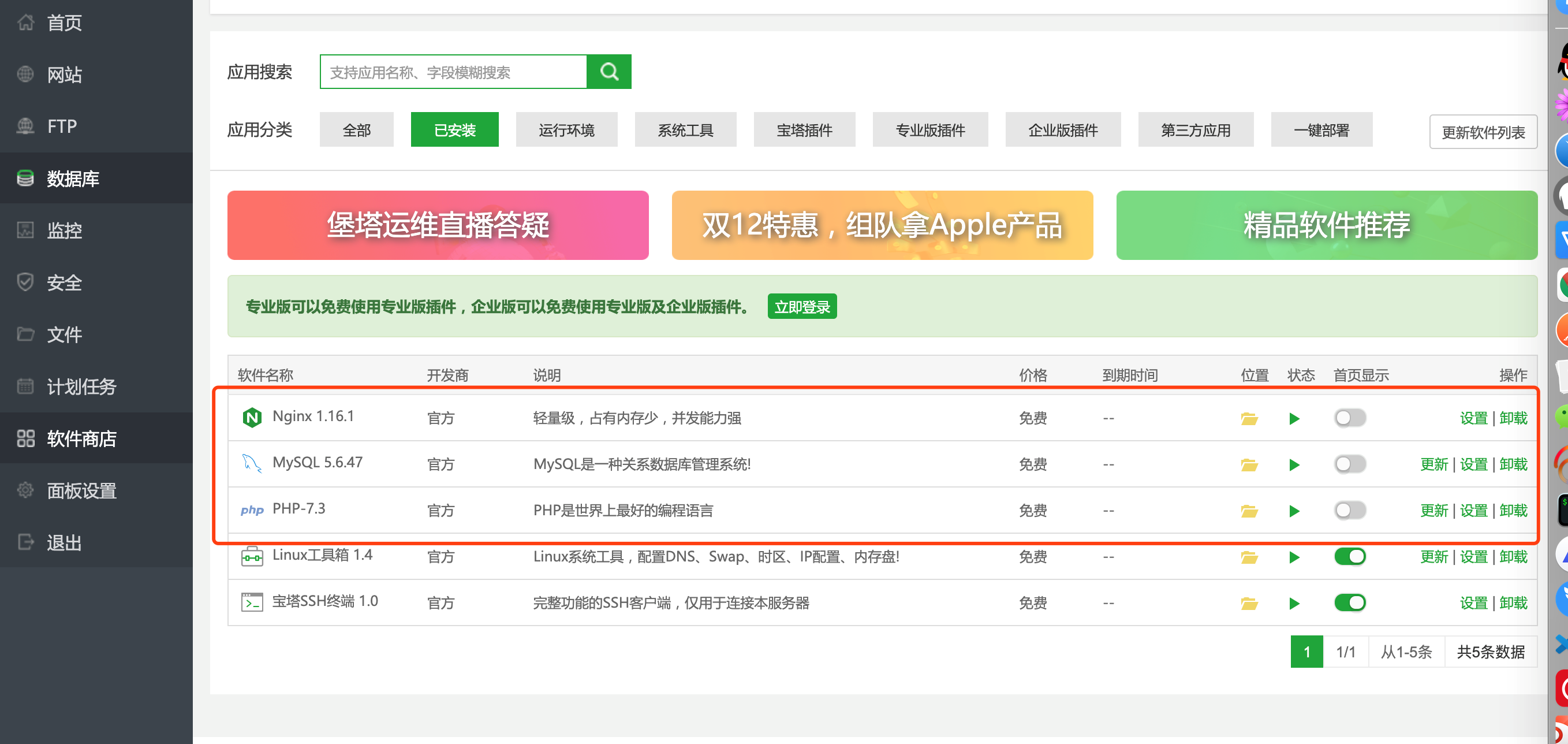
Task: Open MySQL 5.6.47 folder location icon
Action: click(1249, 464)
